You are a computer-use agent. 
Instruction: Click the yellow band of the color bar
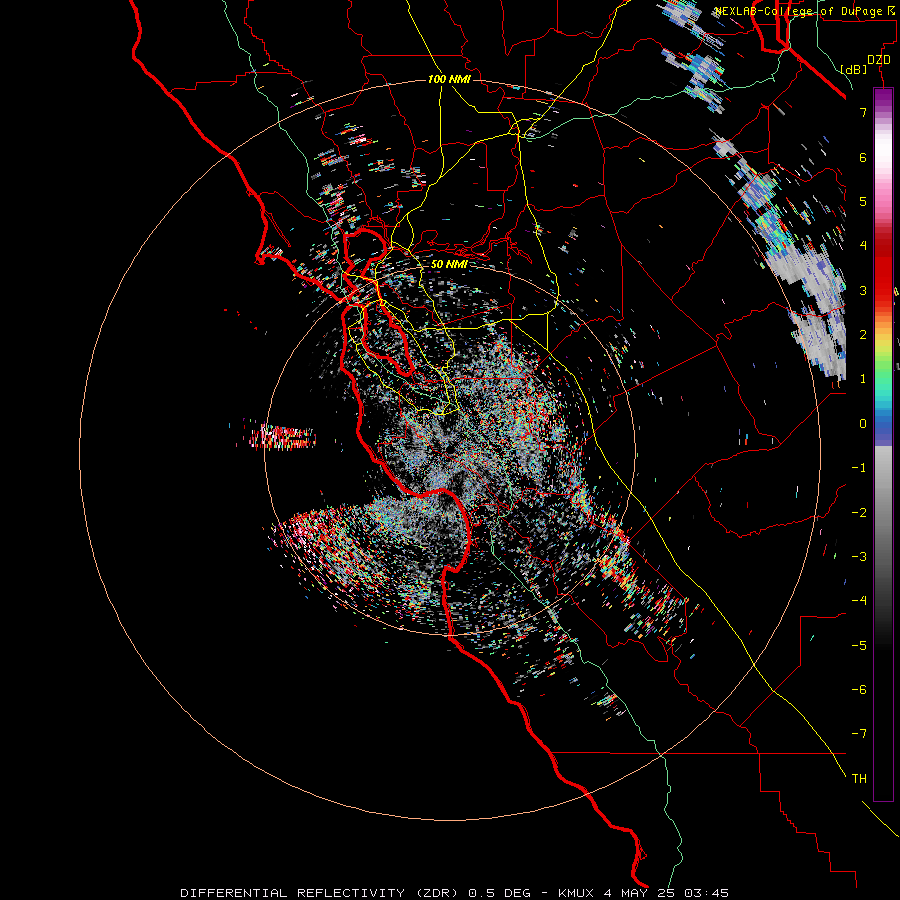coord(883,343)
